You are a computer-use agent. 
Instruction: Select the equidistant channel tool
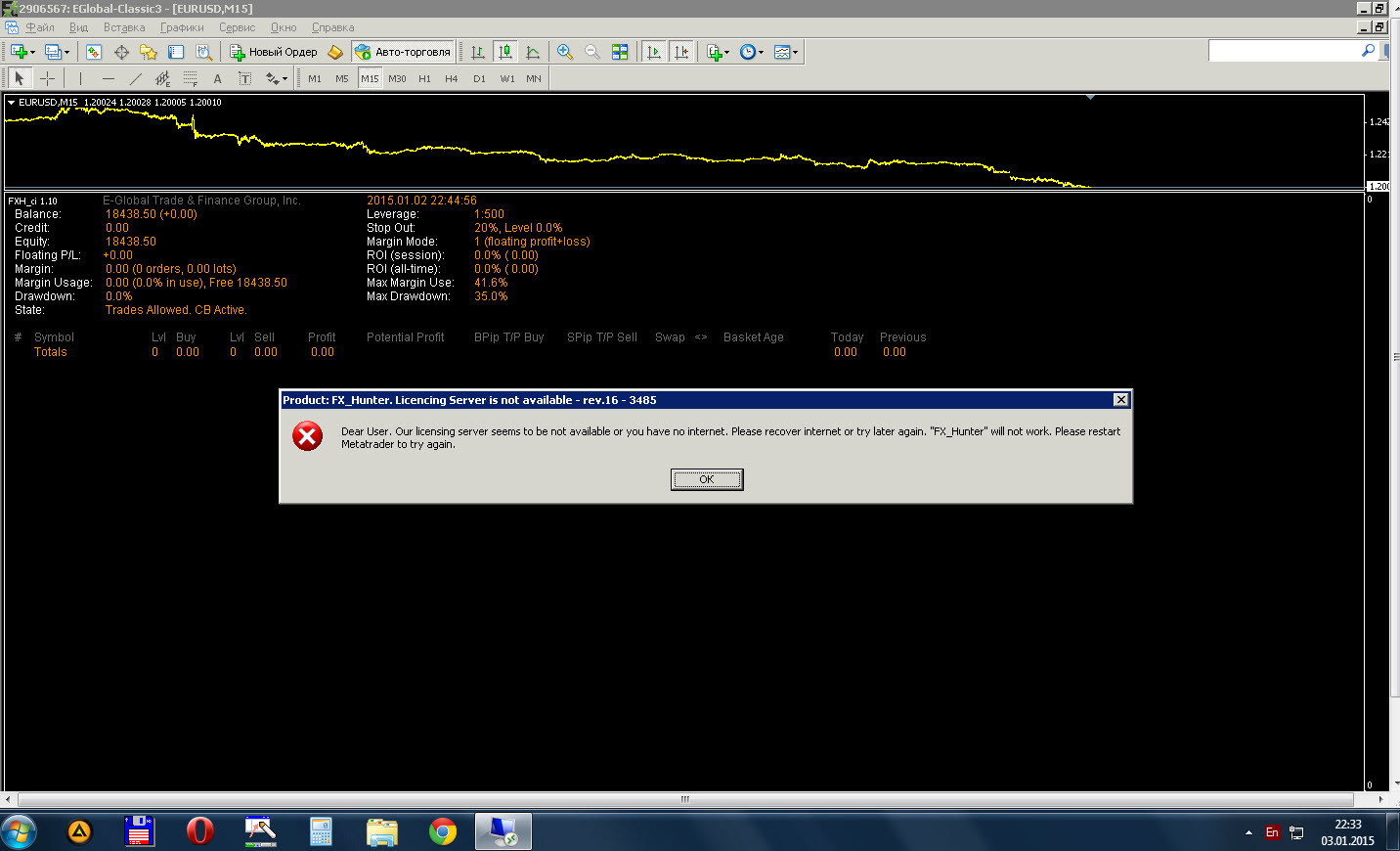pos(162,78)
